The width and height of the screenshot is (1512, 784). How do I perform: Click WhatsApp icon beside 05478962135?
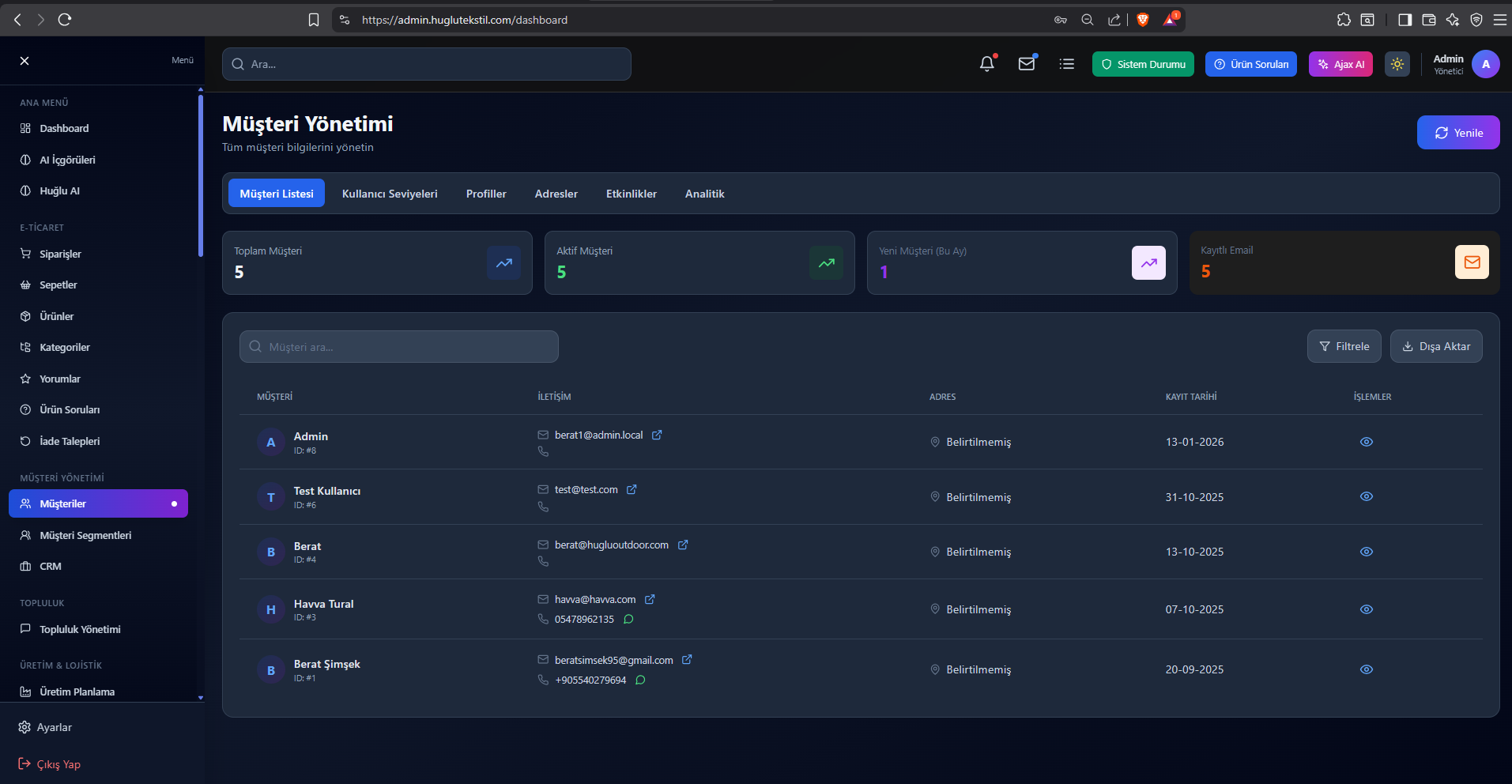[x=628, y=619]
